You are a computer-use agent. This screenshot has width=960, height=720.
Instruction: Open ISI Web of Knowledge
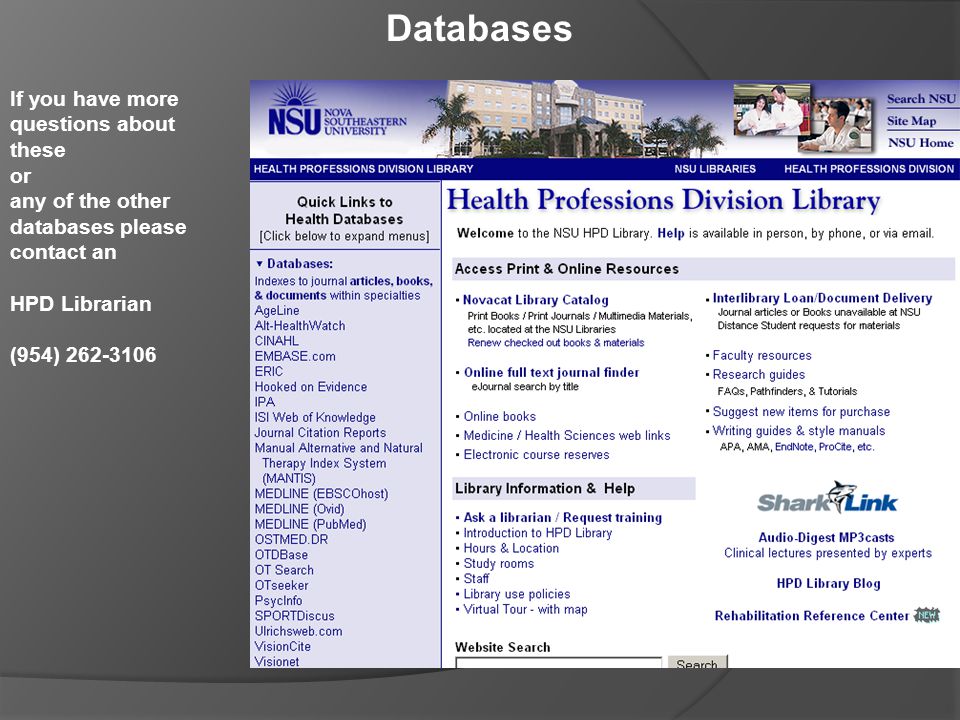pos(315,418)
